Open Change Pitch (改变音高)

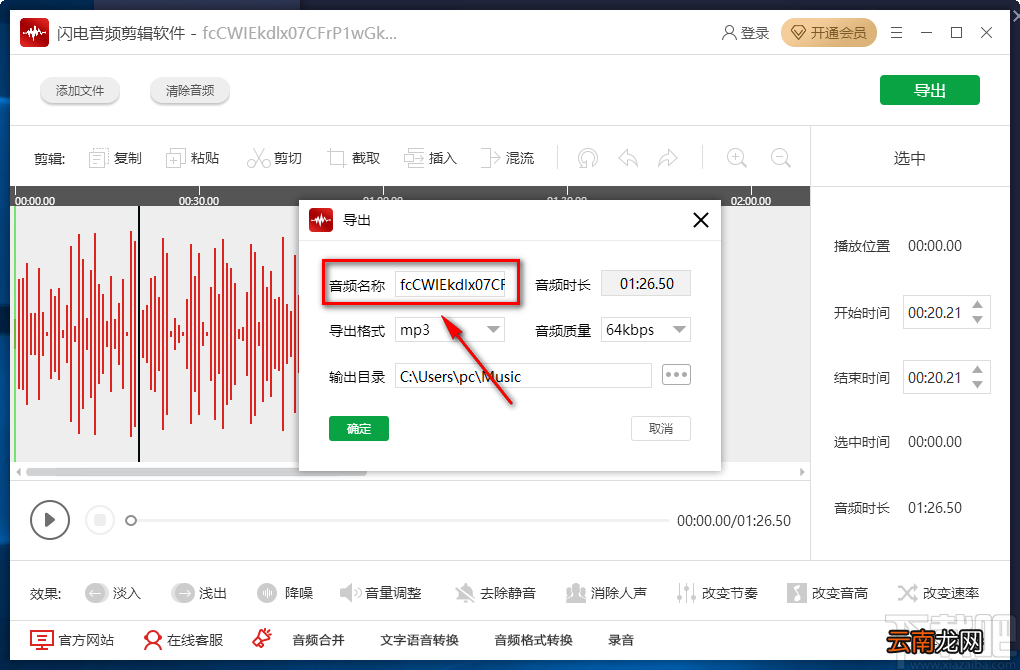827,593
